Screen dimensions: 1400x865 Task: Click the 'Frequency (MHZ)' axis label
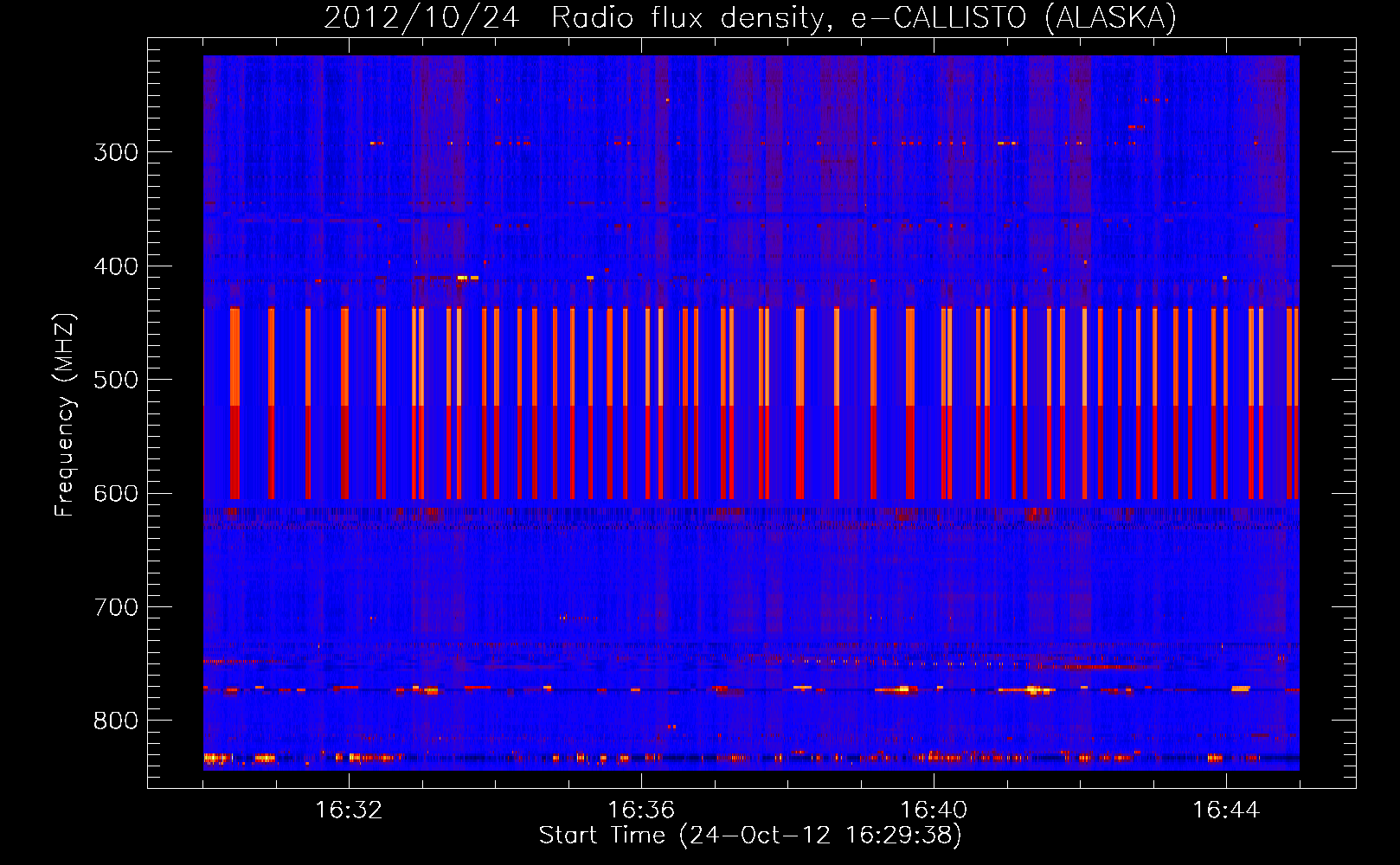65,415
